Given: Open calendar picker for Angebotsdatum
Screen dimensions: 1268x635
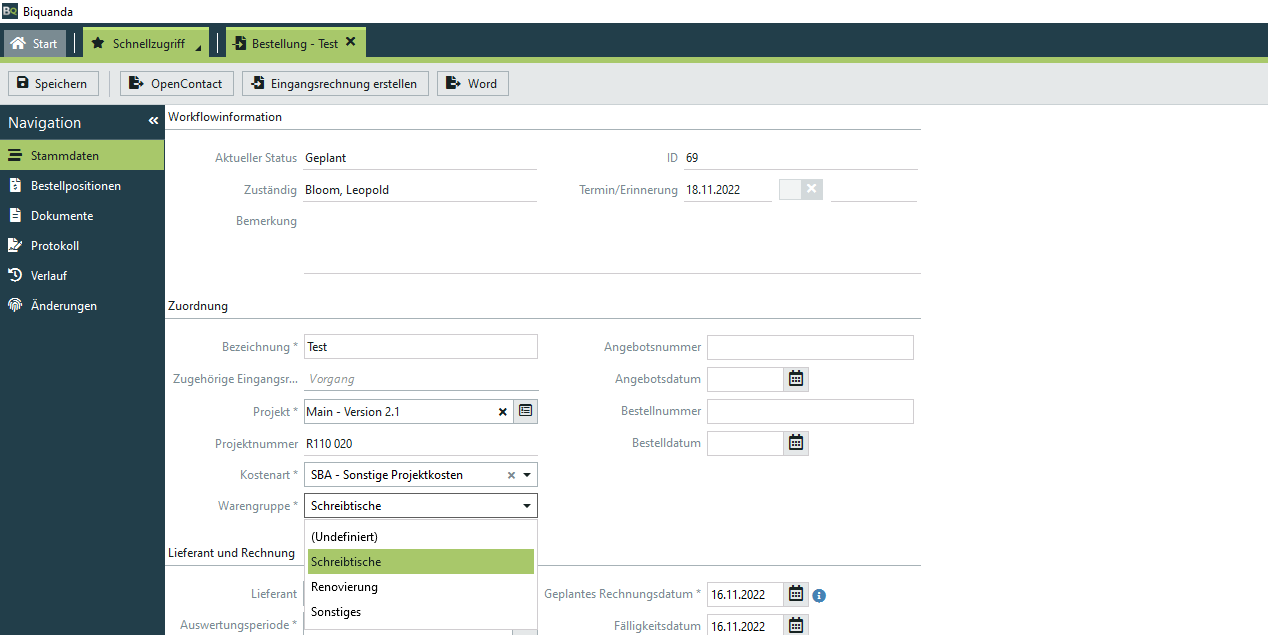Looking at the screenshot, I should [796, 379].
